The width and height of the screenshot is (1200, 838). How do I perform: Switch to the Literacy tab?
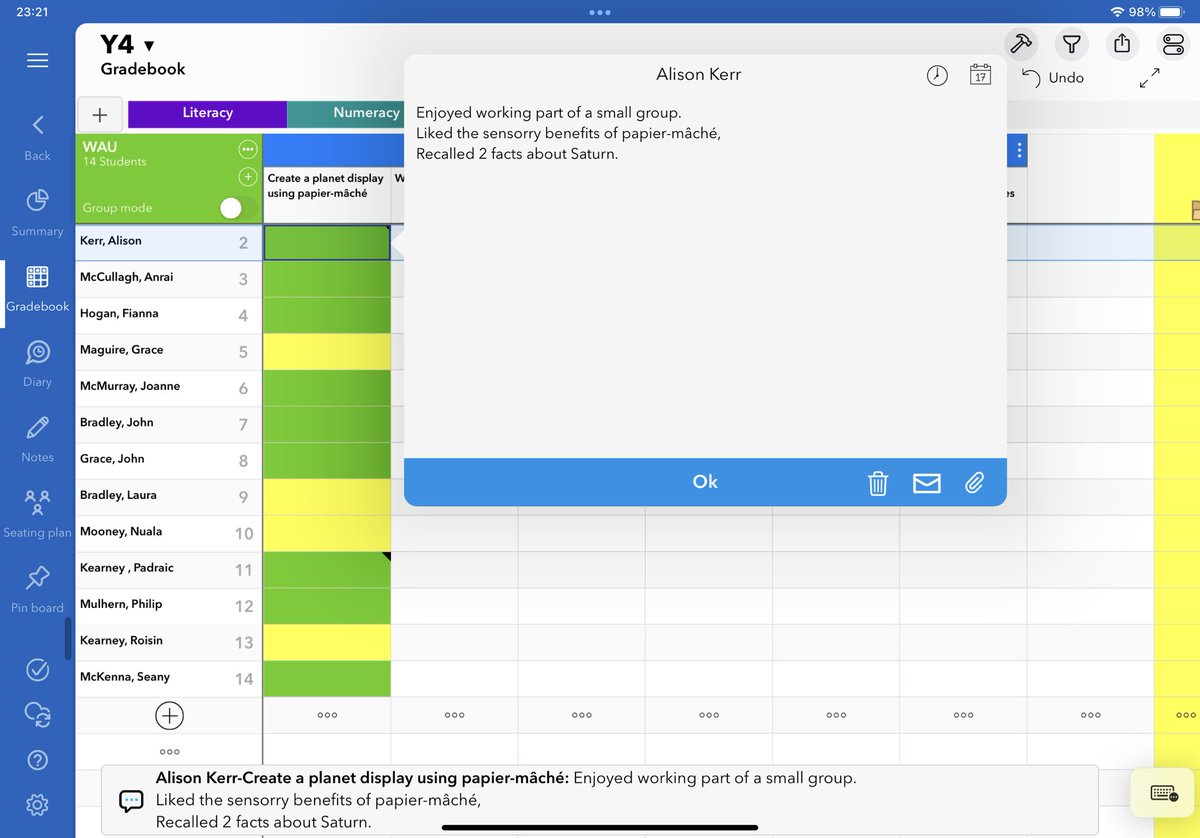click(207, 113)
